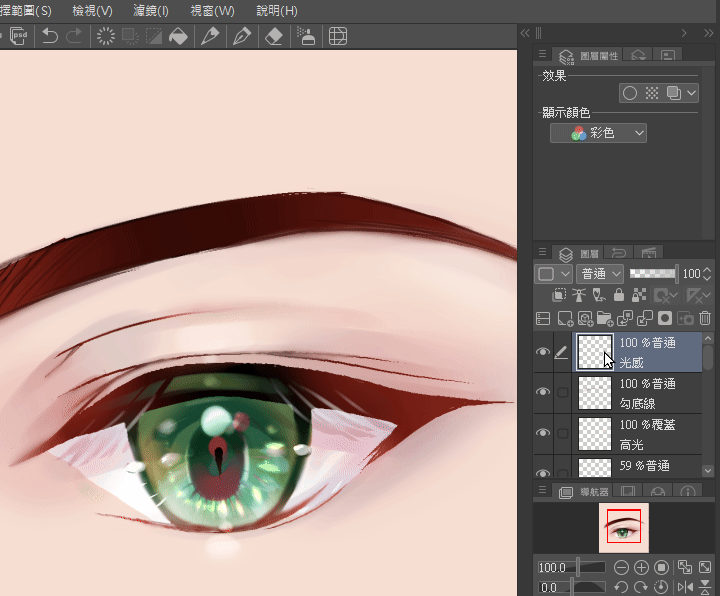Open the 普通 blending mode dropdown
The width and height of the screenshot is (720, 596).
(601, 273)
